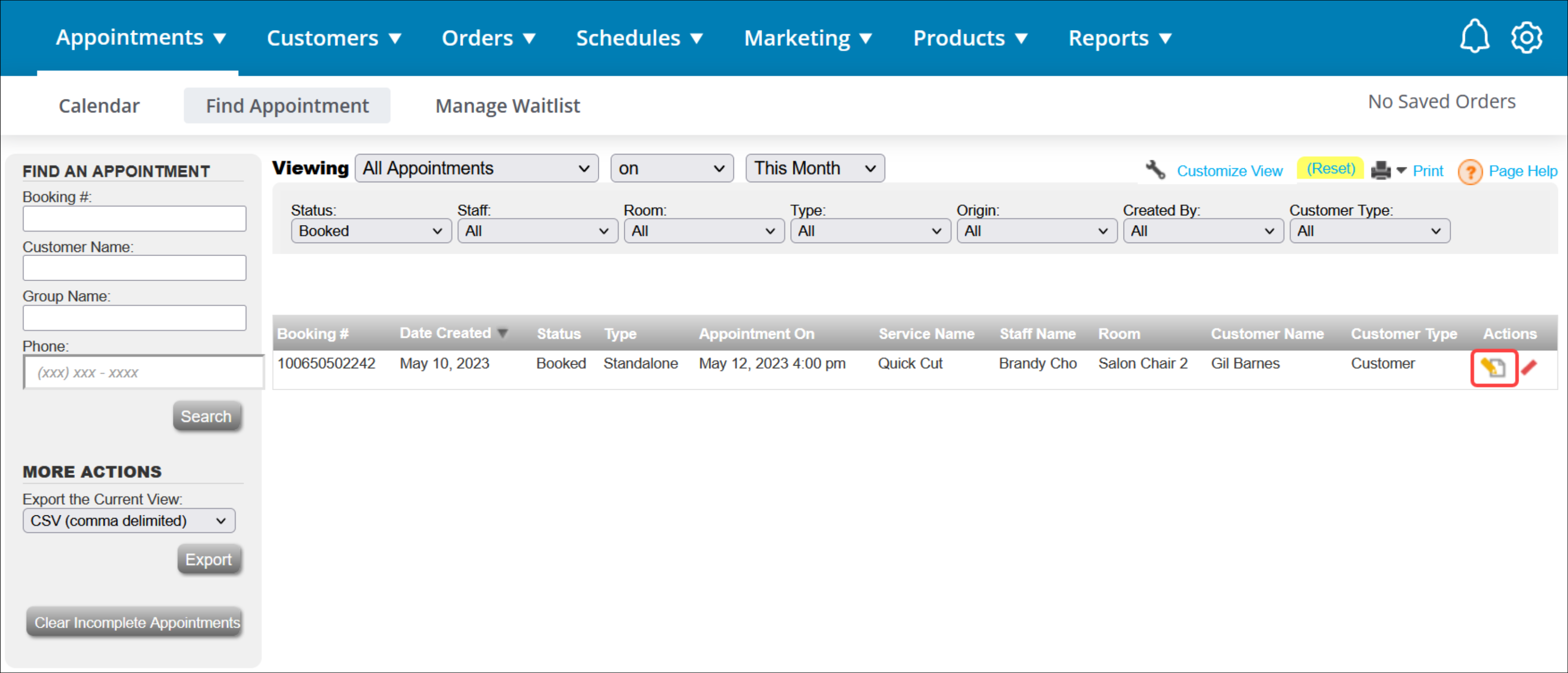1568x673 pixels.
Task: Expand the This Month date range dropdown
Action: pos(814,169)
